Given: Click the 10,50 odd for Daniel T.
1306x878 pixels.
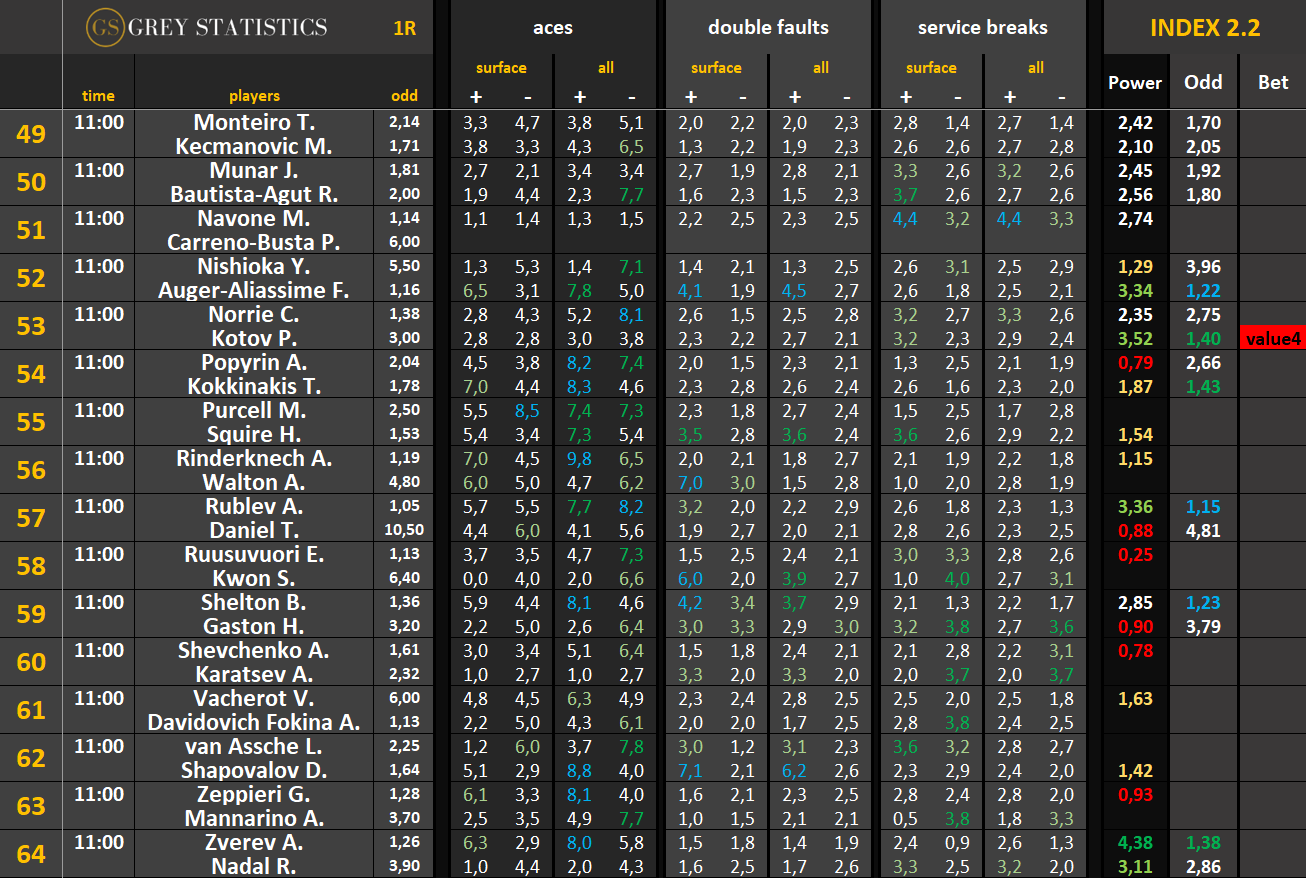Looking at the screenshot, I should click(404, 530).
